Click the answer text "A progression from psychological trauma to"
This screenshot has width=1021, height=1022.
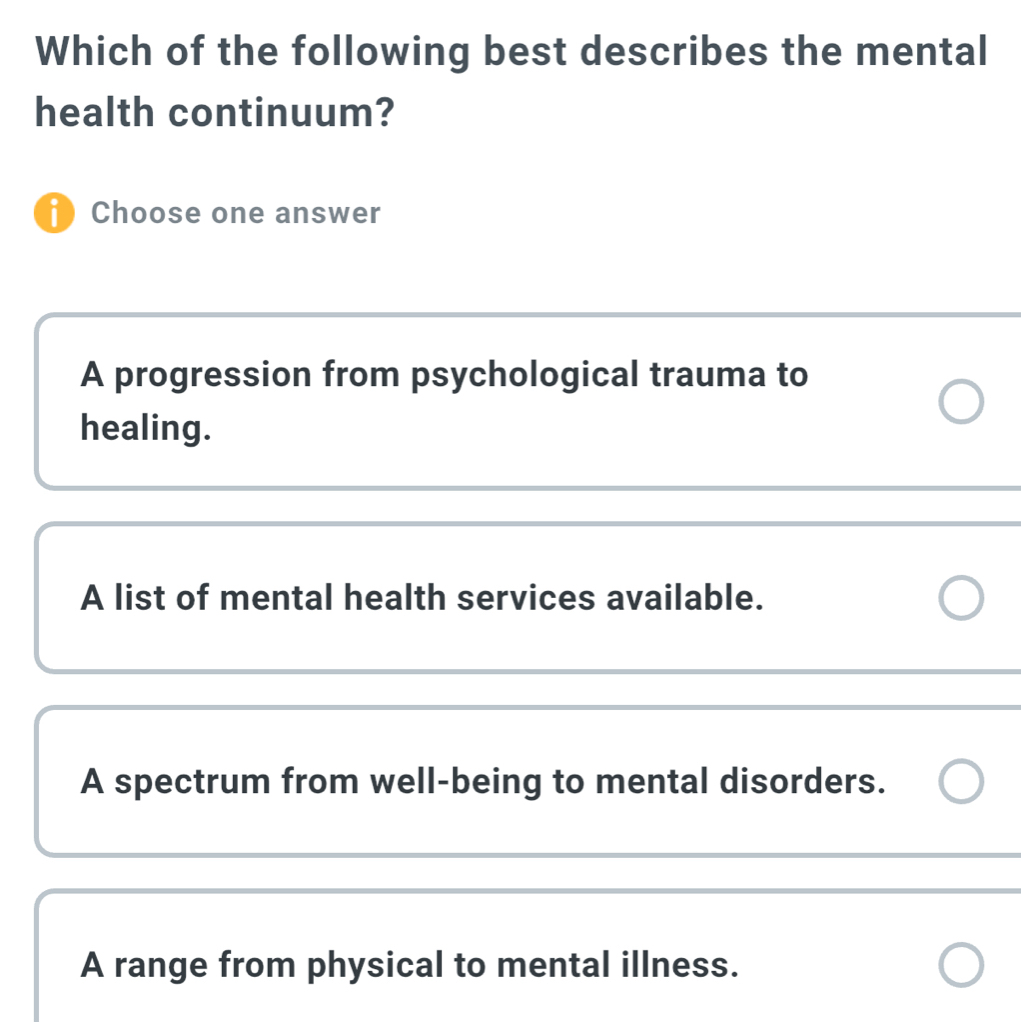pos(444,375)
